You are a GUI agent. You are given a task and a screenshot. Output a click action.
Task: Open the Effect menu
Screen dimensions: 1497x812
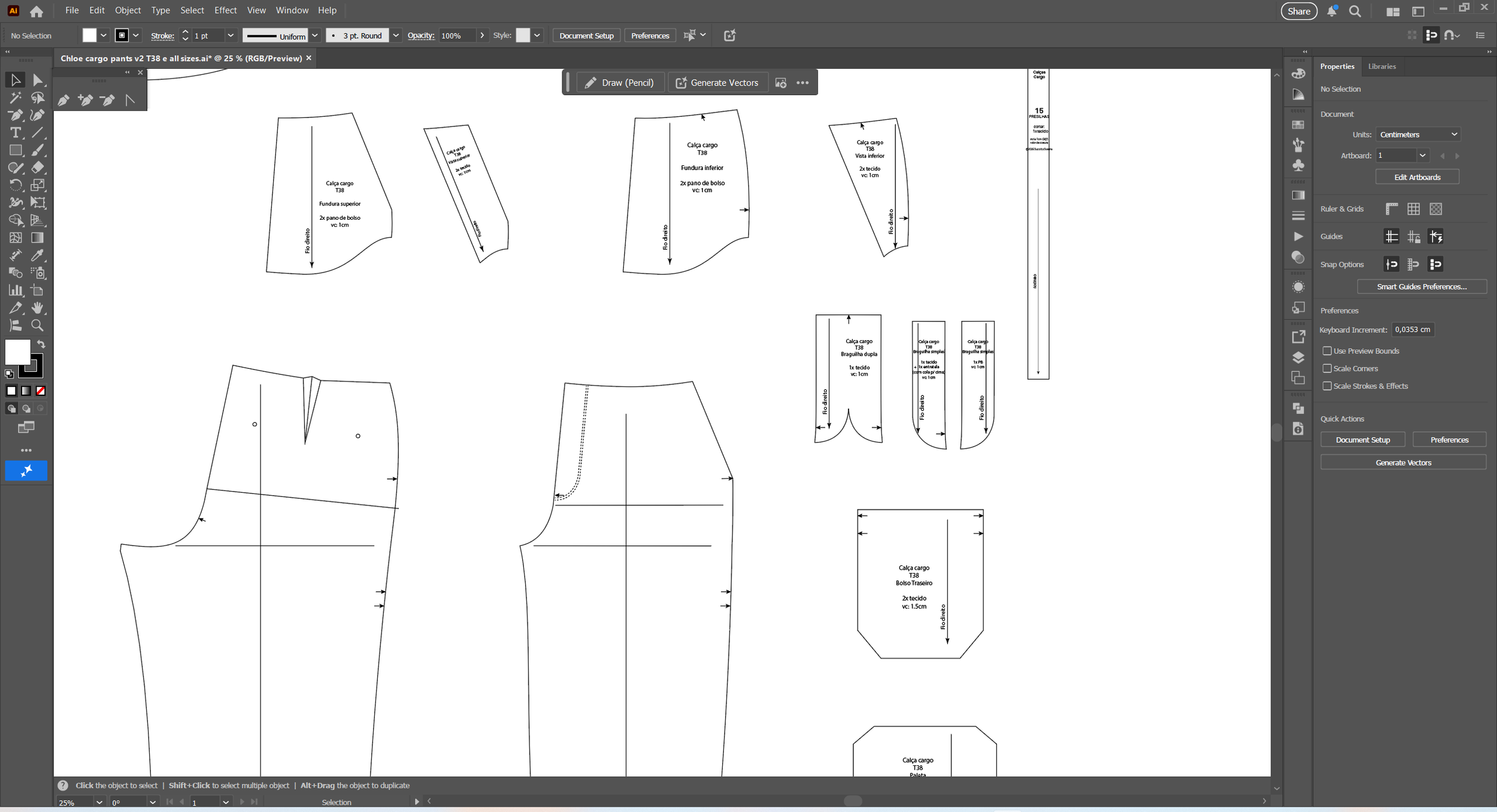pos(225,10)
